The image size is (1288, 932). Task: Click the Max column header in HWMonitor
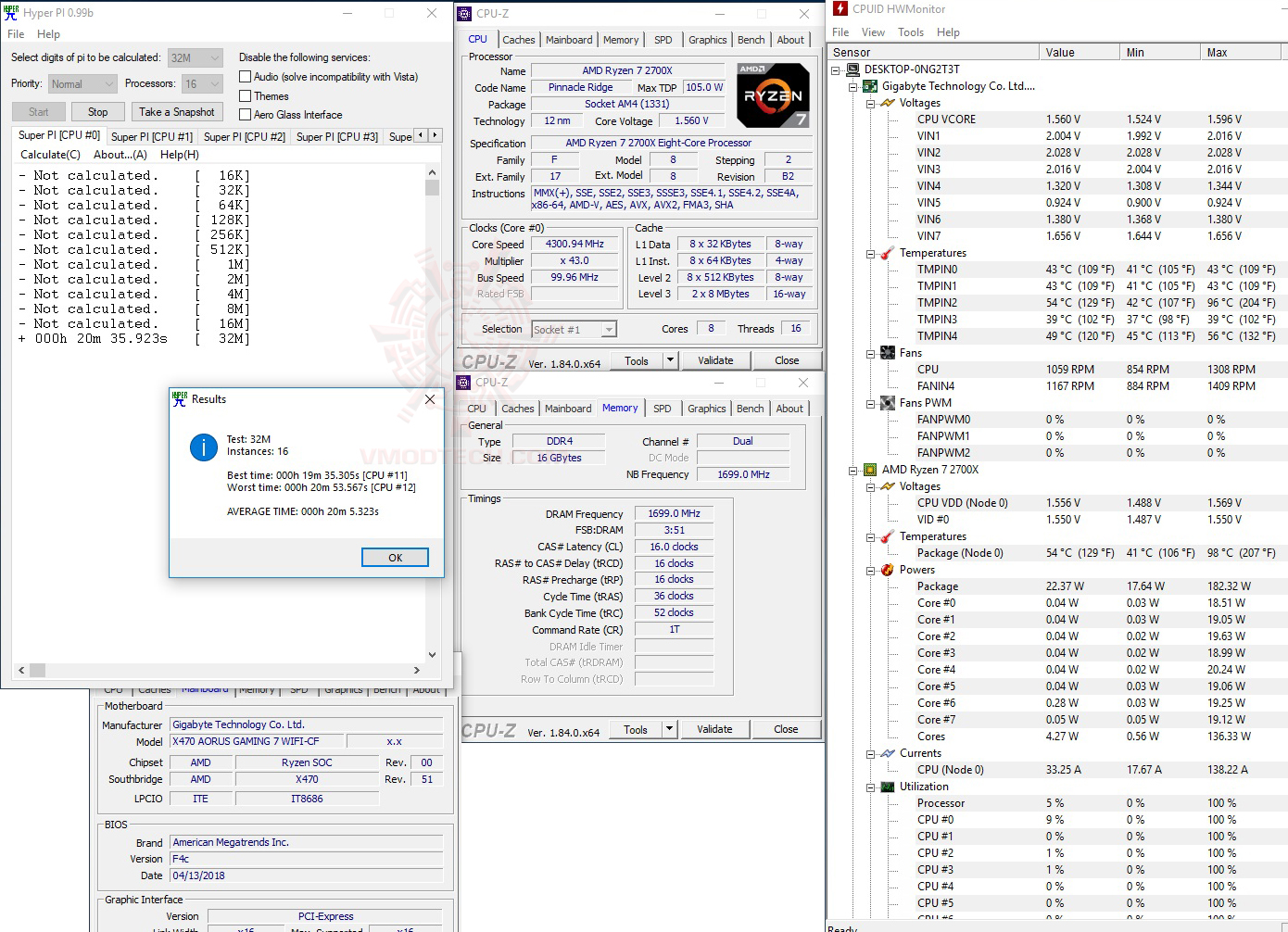tap(1242, 53)
